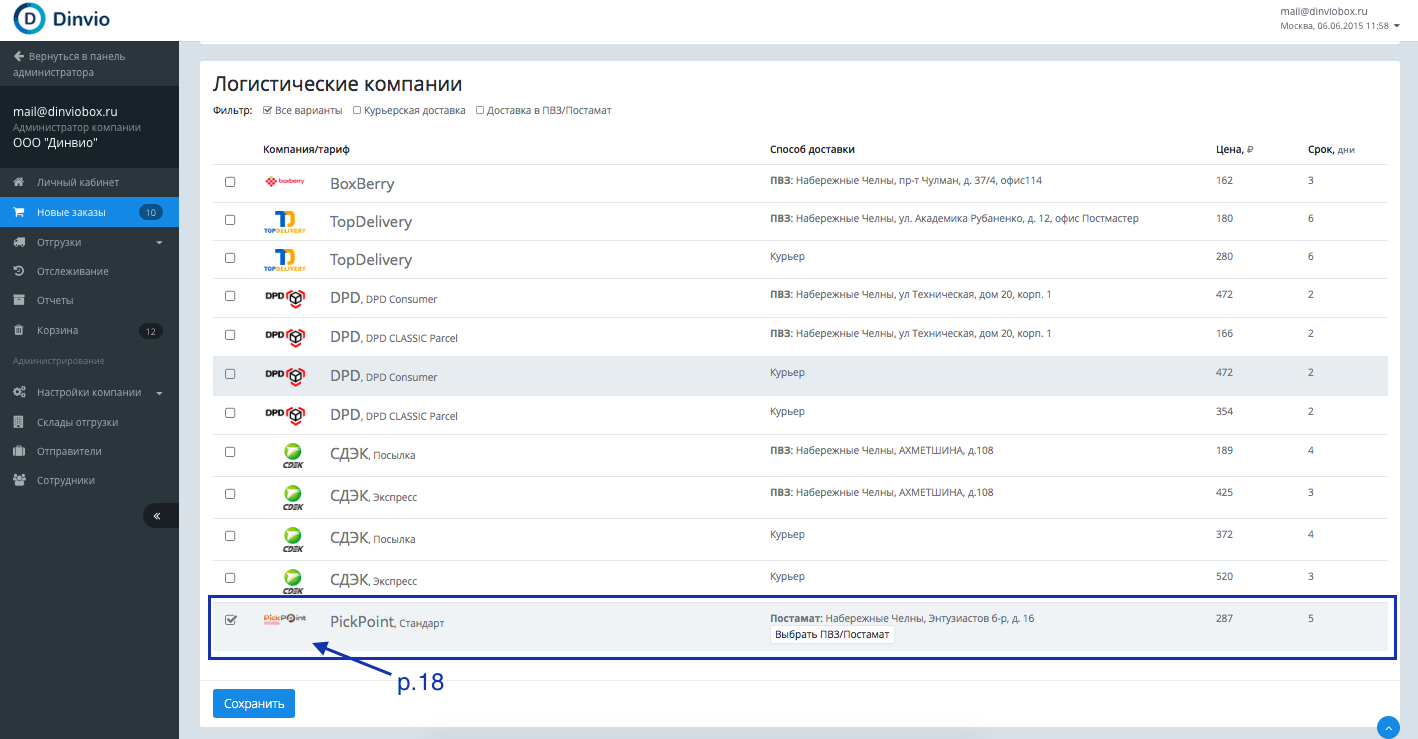1418x739 pixels.
Task: Return via Вернуться в панель администратора link
Action: 69,64
